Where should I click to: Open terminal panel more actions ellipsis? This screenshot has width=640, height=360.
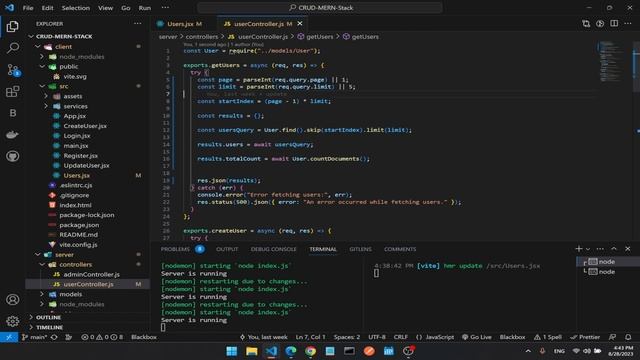[x=600, y=249]
